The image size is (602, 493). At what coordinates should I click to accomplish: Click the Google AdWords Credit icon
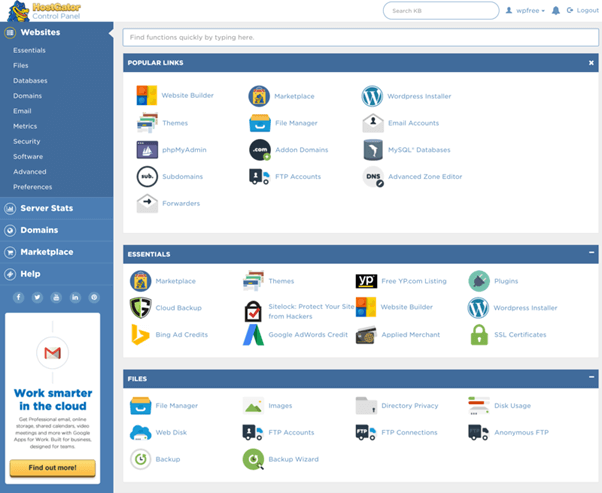tap(253, 334)
